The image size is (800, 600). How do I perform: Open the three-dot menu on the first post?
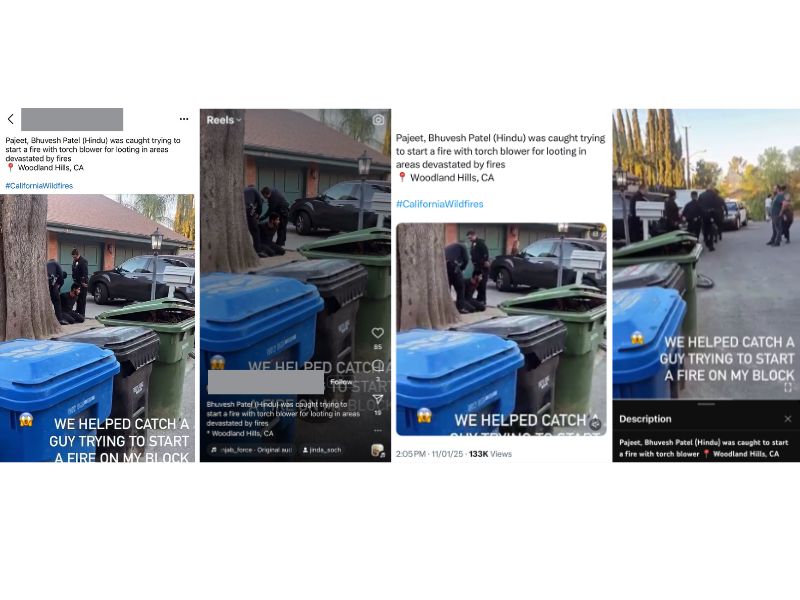184,119
